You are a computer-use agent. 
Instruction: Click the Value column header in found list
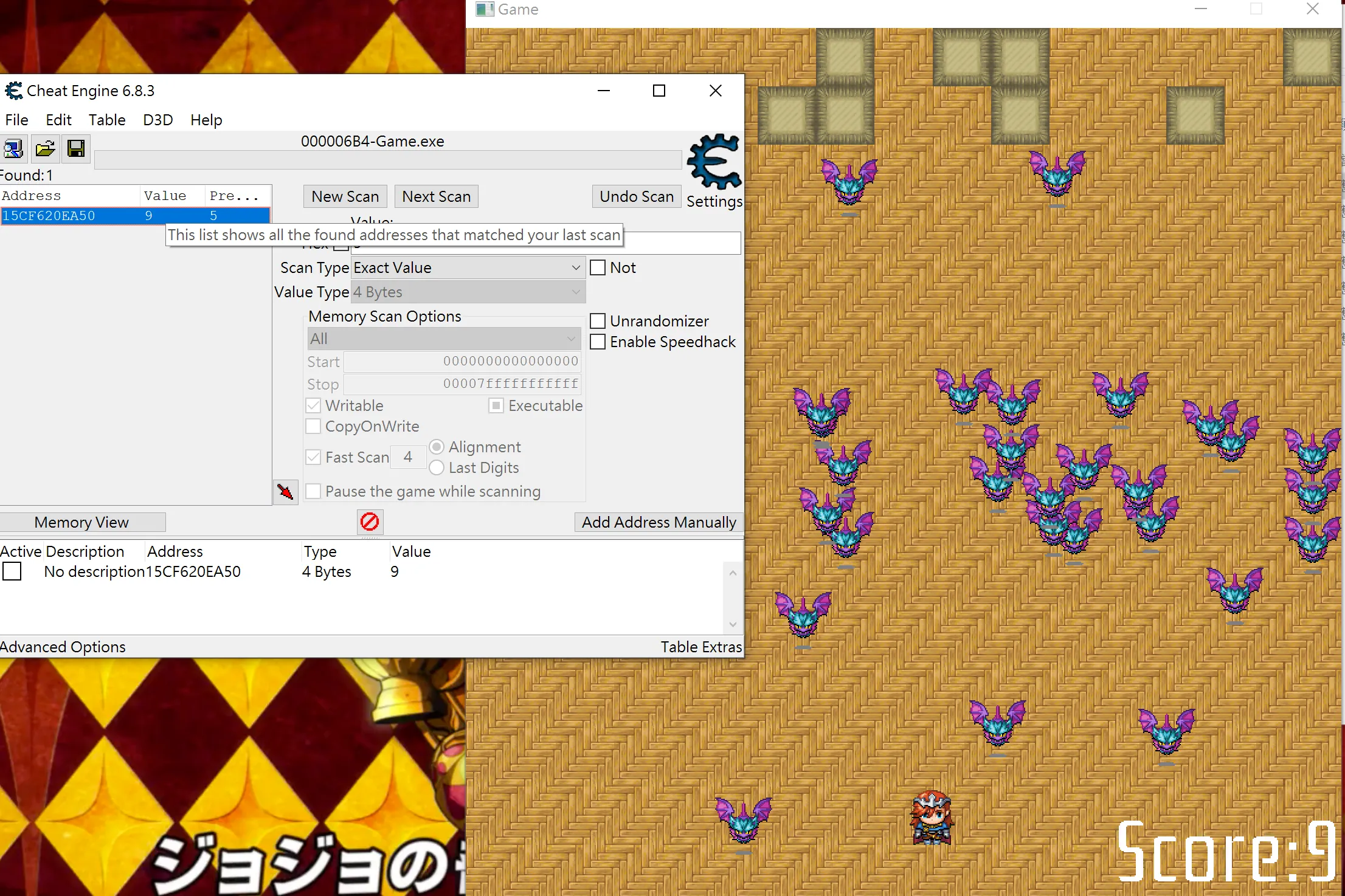click(x=173, y=196)
